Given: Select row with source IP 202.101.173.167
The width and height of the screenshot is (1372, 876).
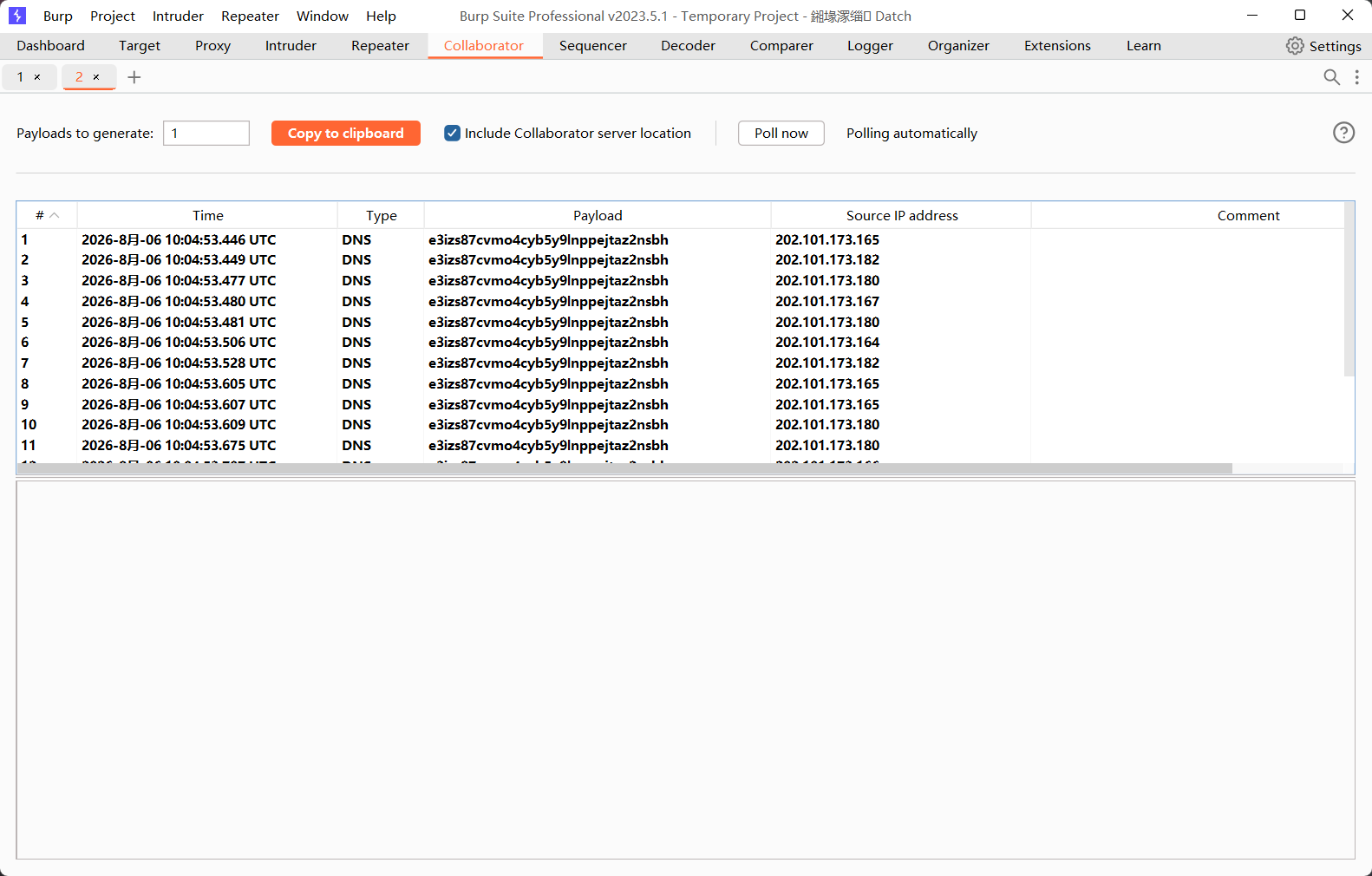Looking at the screenshot, I should click(680, 301).
